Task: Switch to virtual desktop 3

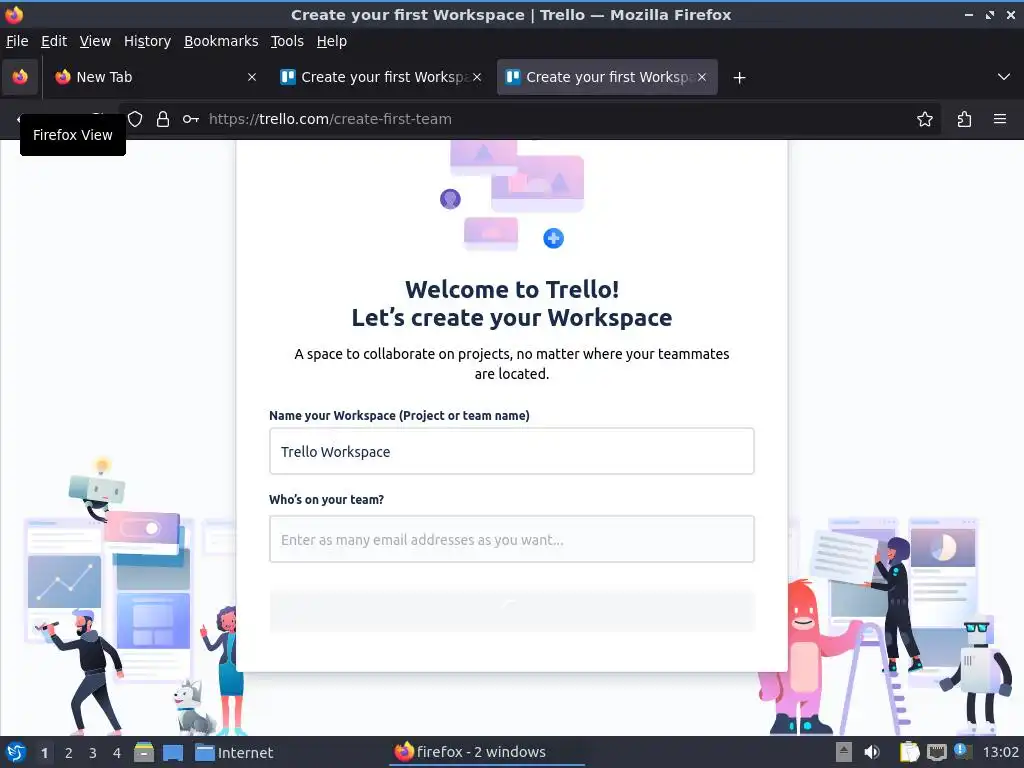Action: [x=93, y=753]
